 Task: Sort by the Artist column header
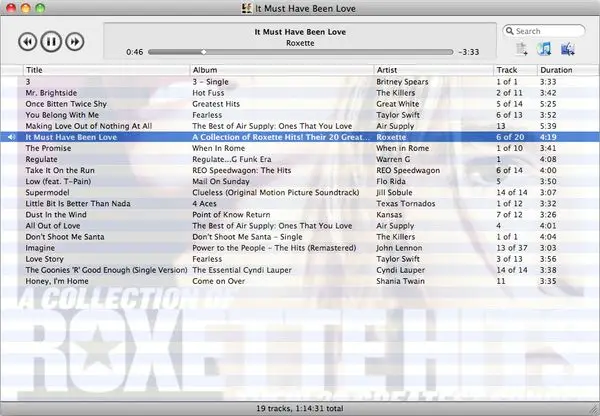coord(434,70)
